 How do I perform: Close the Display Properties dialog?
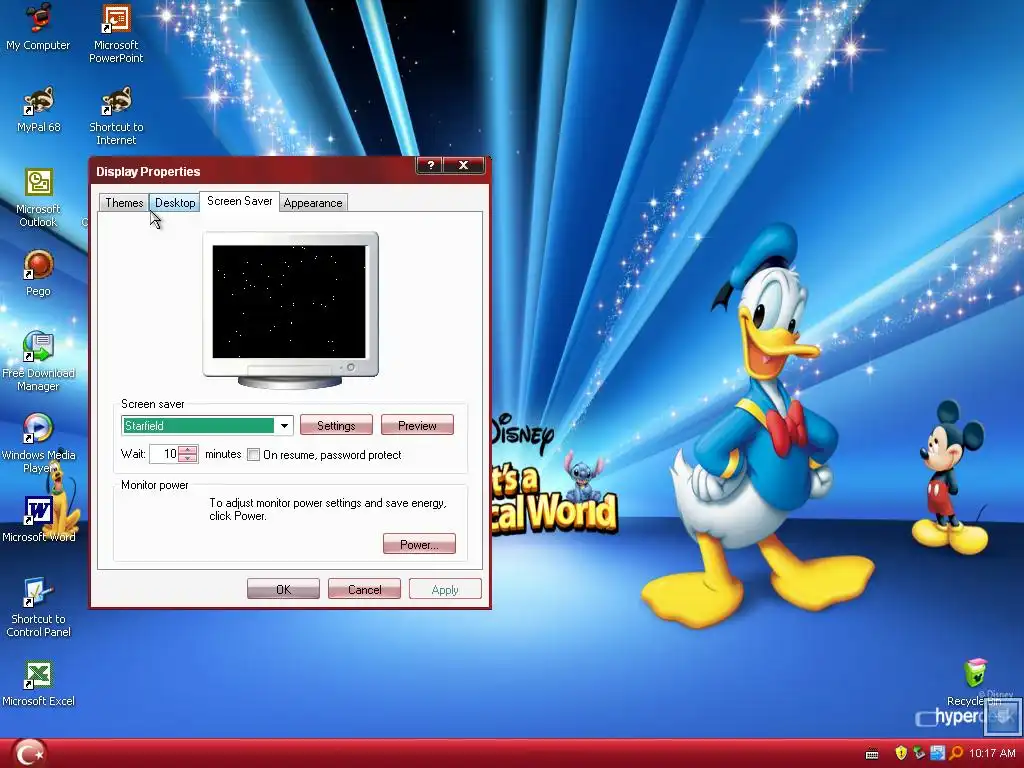click(x=464, y=165)
